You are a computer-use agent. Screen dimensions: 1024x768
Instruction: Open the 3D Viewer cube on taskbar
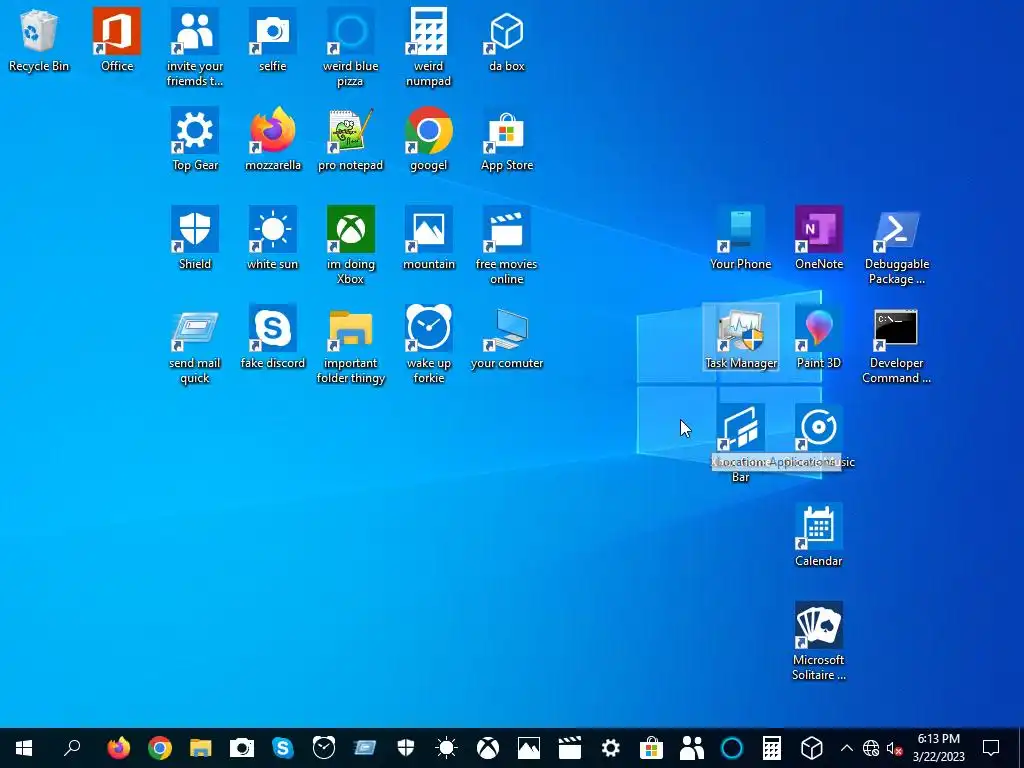(x=812, y=748)
